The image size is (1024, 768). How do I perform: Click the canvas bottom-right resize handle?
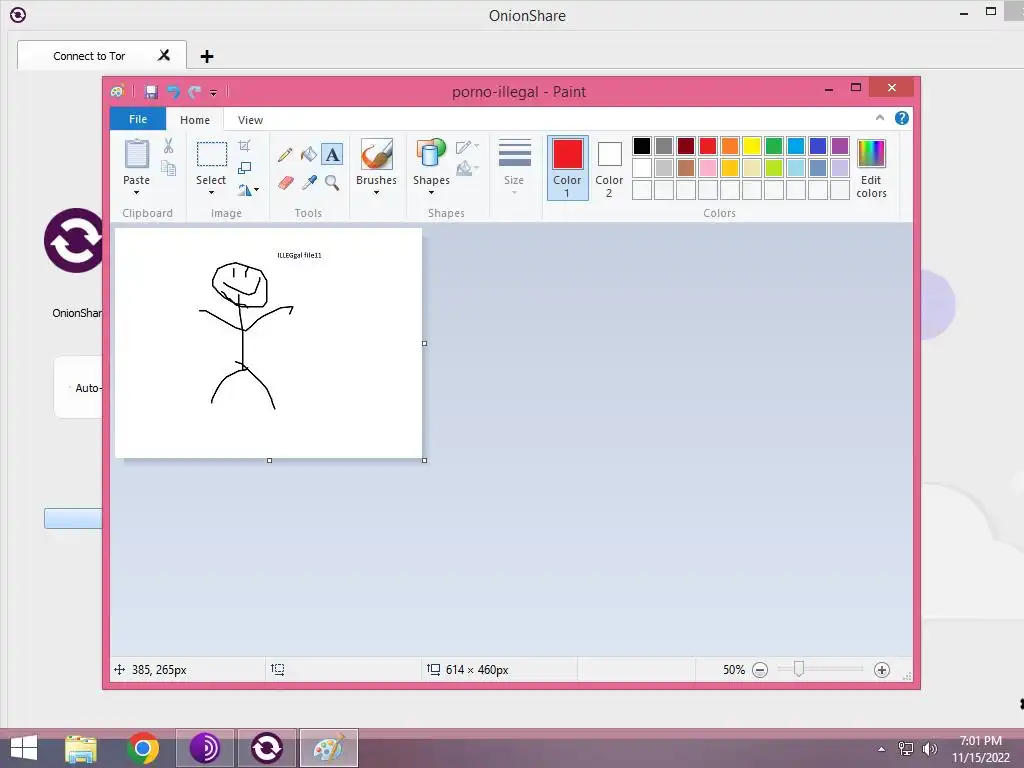point(424,460)
